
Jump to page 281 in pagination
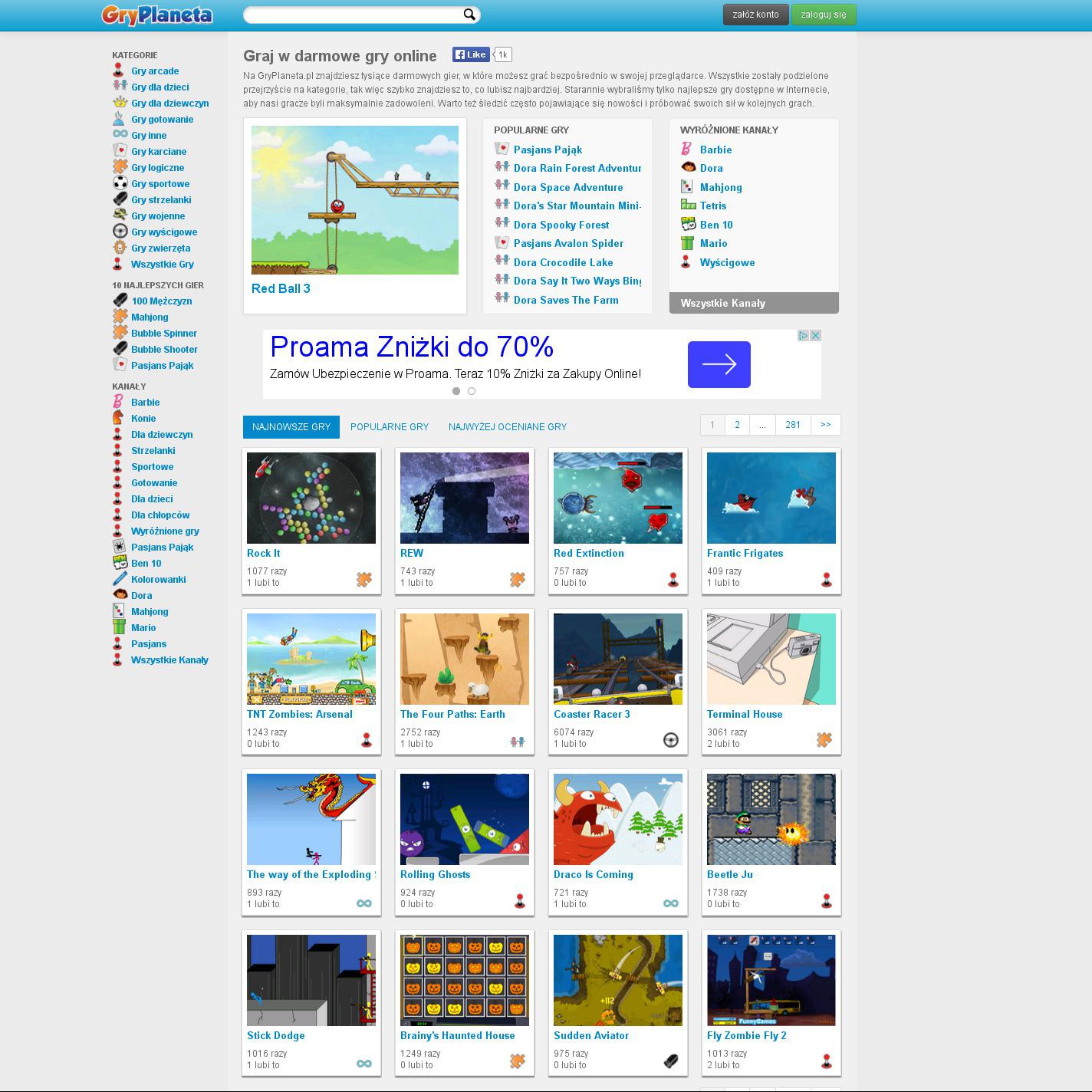tap(793, 425)
